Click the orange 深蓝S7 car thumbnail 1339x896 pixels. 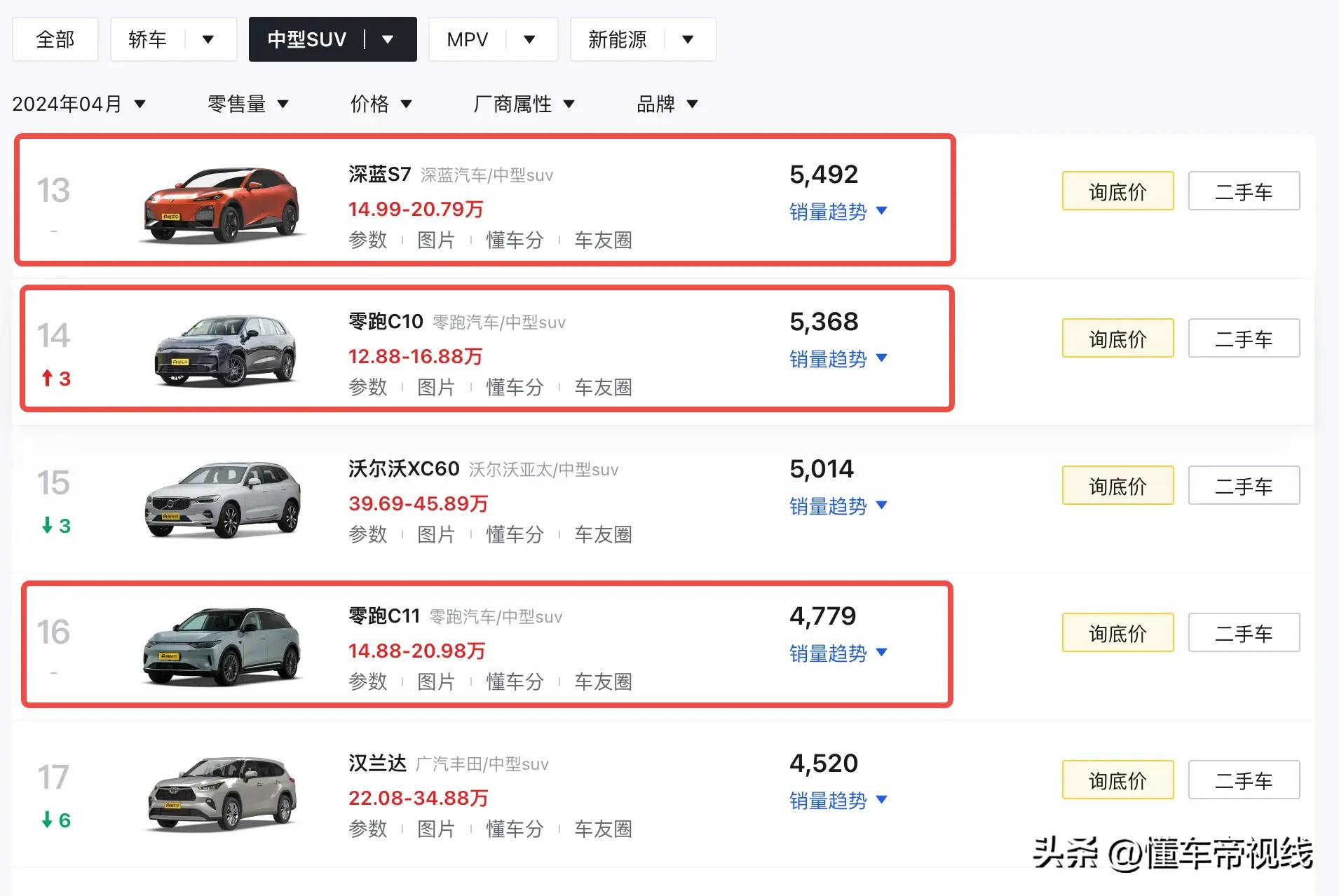click(x=222, y=204)
